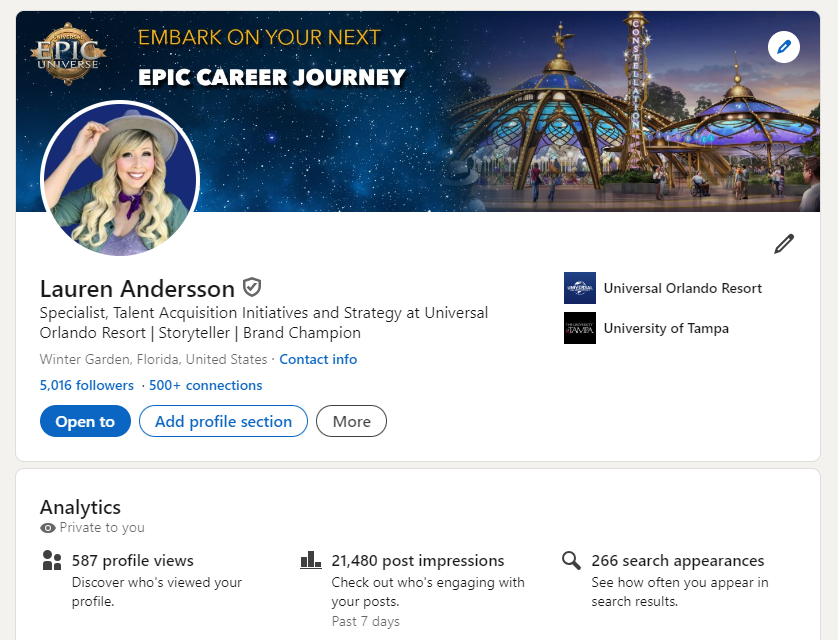The height and width of the screenshot is (640, 838).
Task: Click the post impressions bar chart icon
Action: 311,560
